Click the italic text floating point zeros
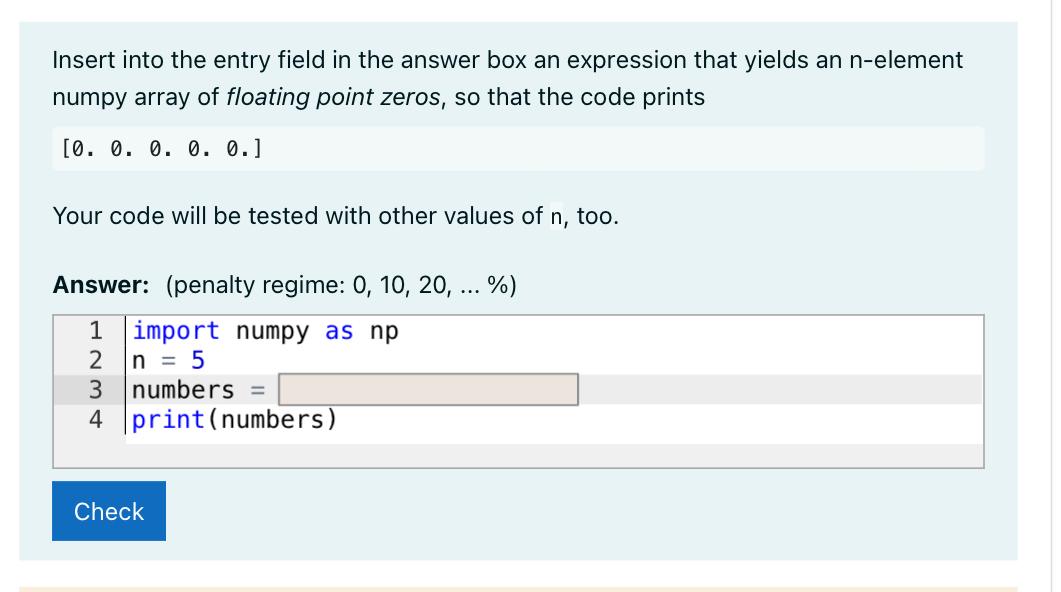 pos(333,97)
